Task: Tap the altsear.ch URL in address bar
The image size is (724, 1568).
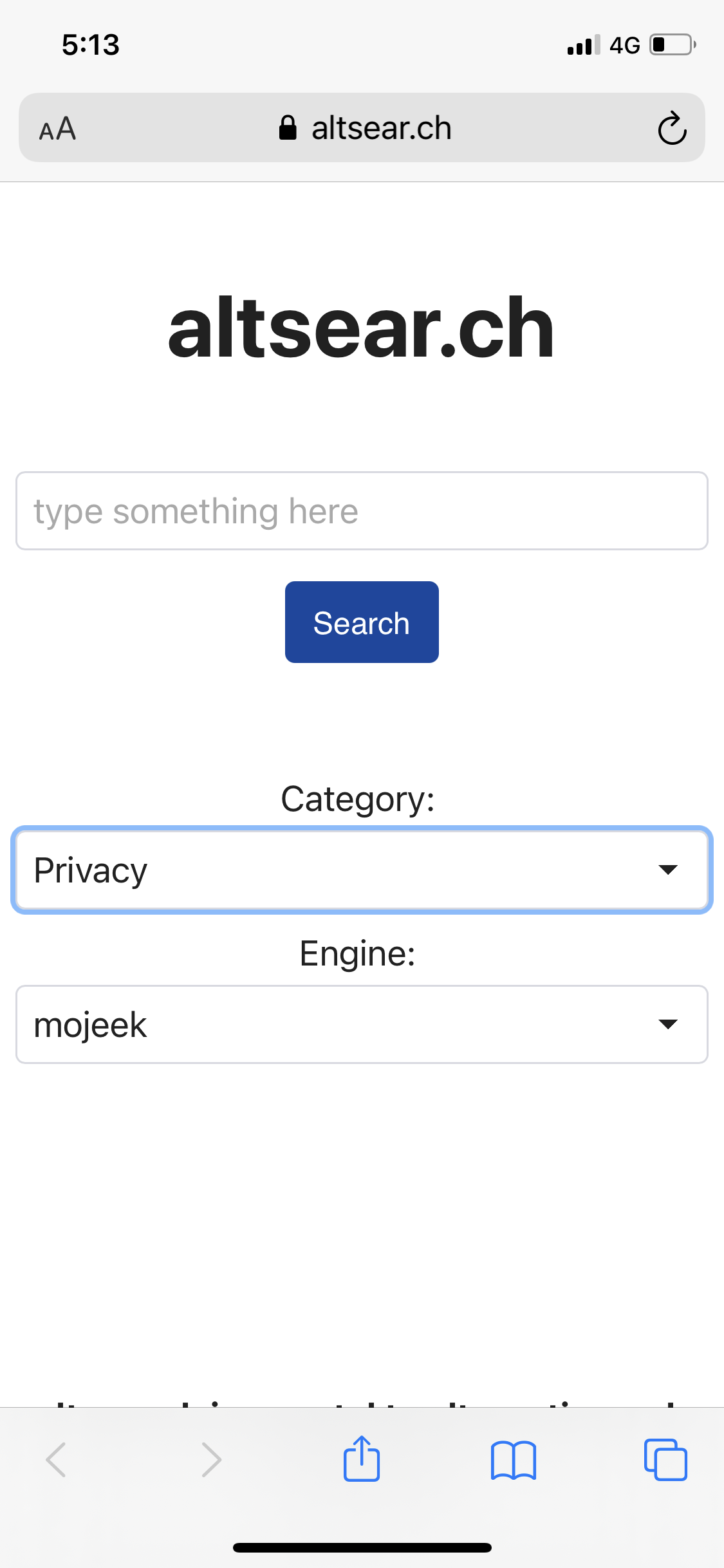Action: (x=381, y=128)
